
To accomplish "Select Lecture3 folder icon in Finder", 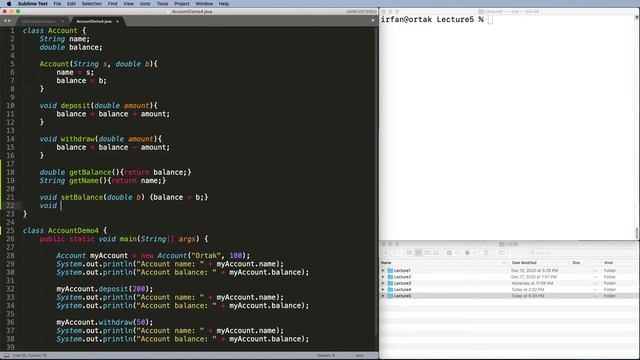I will tap(390, 283).
